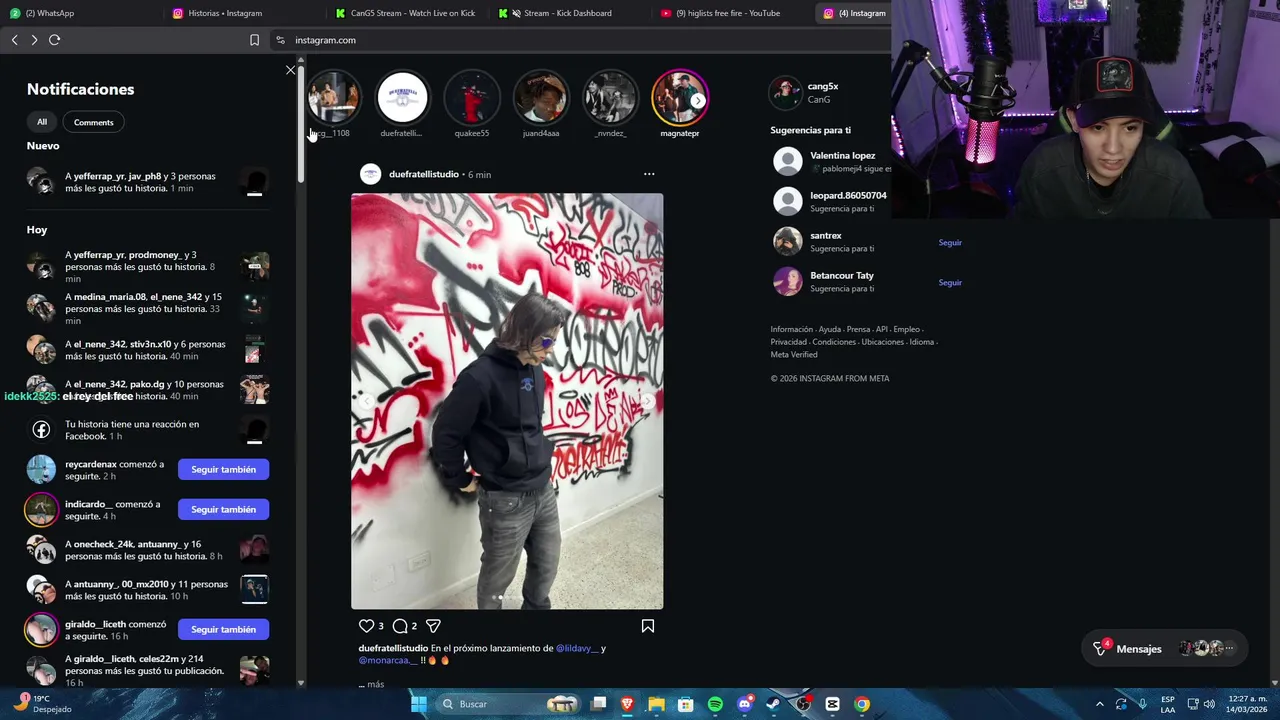The image size is (1280, 720).
Task: Like the duefratellistudio post
Action: [x=366, y=626]
